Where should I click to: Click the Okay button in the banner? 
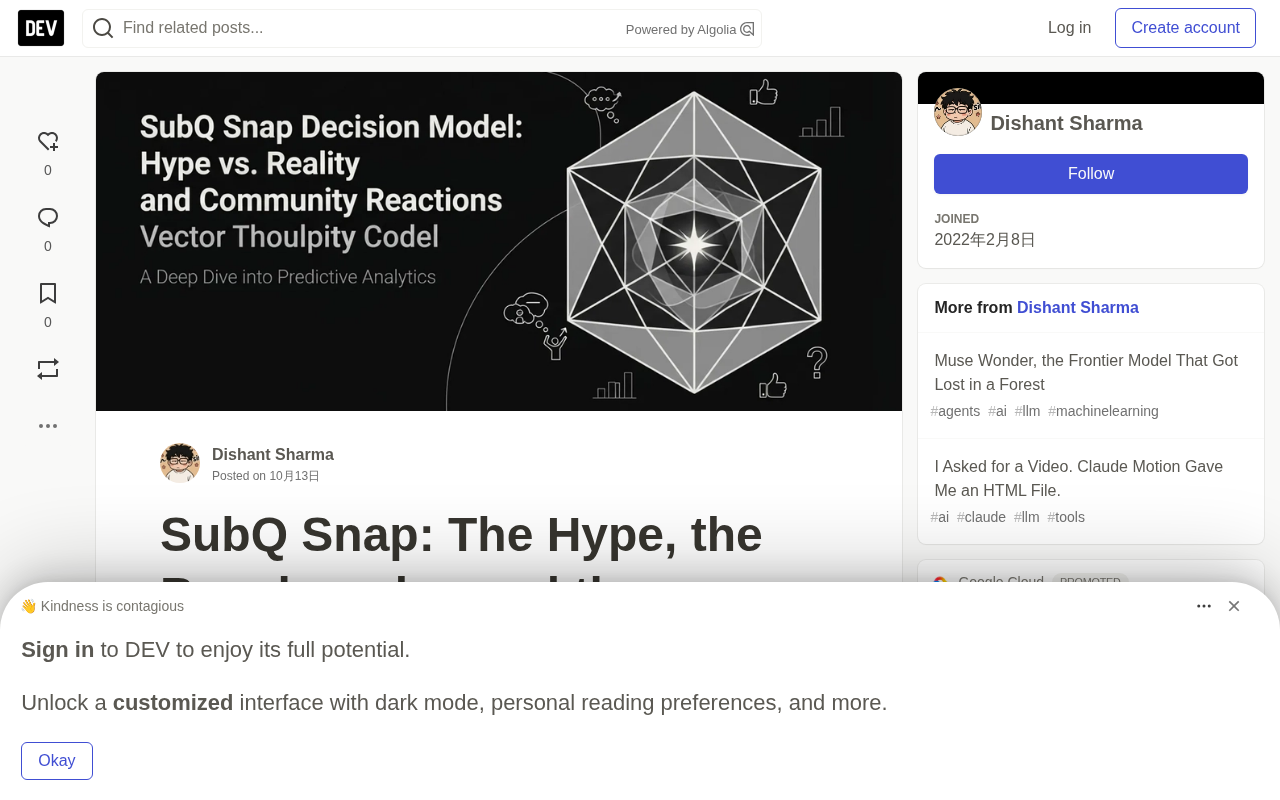tap(57, 761)
